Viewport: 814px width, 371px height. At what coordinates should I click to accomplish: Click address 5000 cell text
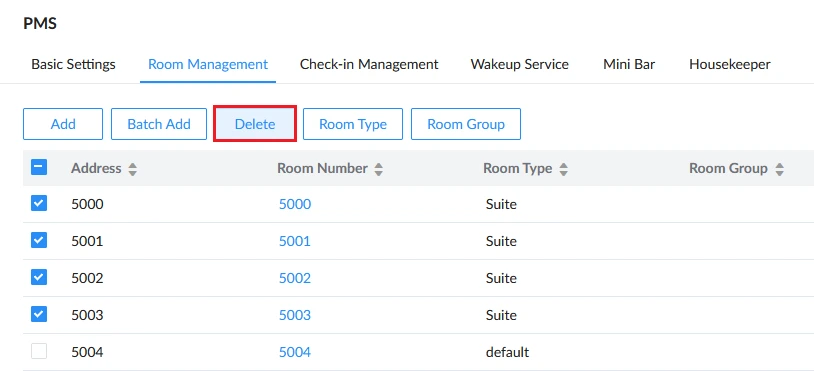pos(87,204)
